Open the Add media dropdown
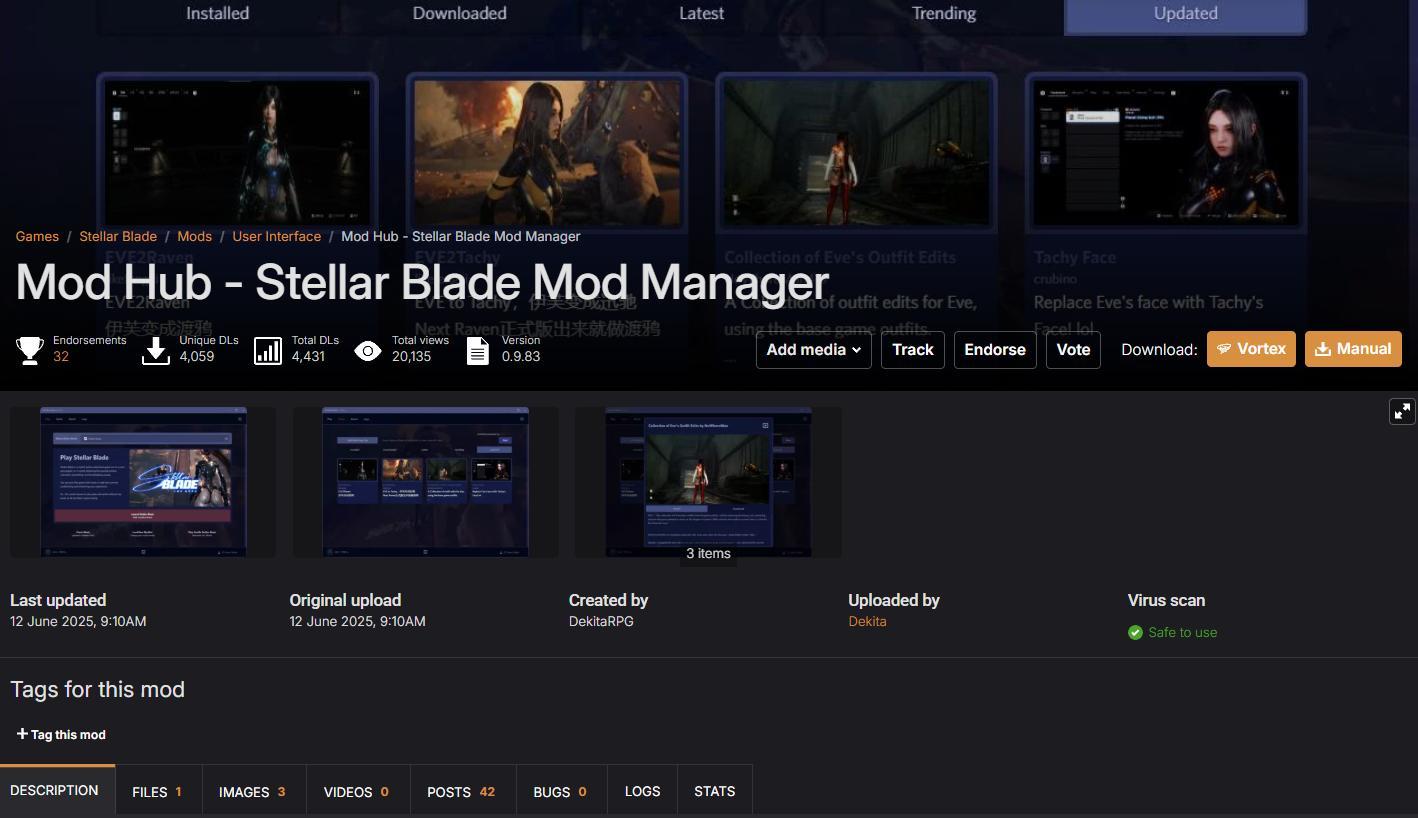The width and height of the screenshot is (1418, 818). [x=813, y=349]
